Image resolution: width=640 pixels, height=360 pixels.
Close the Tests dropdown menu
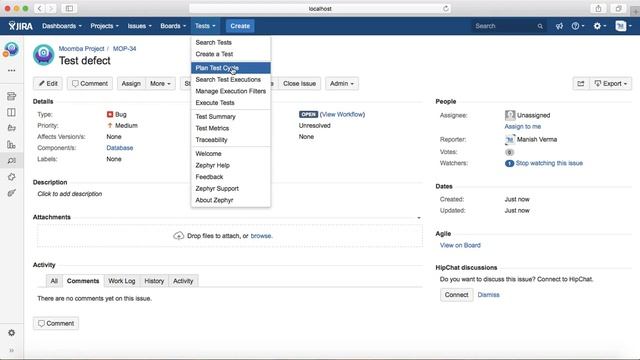point(205,26)
